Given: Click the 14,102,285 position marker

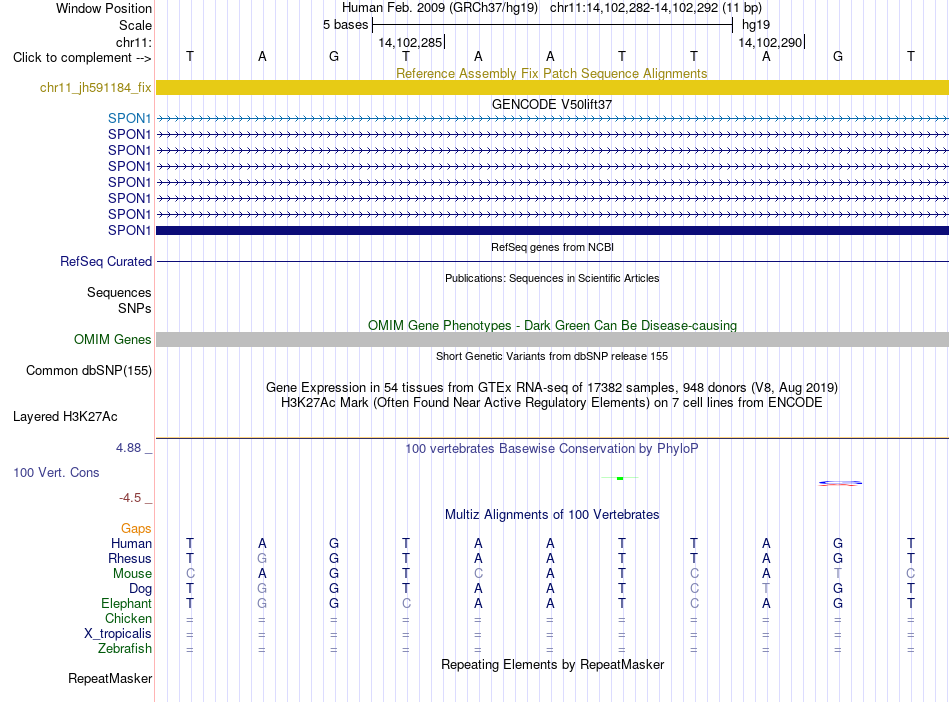Looking at the screenshot, I should (x=410, y=42).
